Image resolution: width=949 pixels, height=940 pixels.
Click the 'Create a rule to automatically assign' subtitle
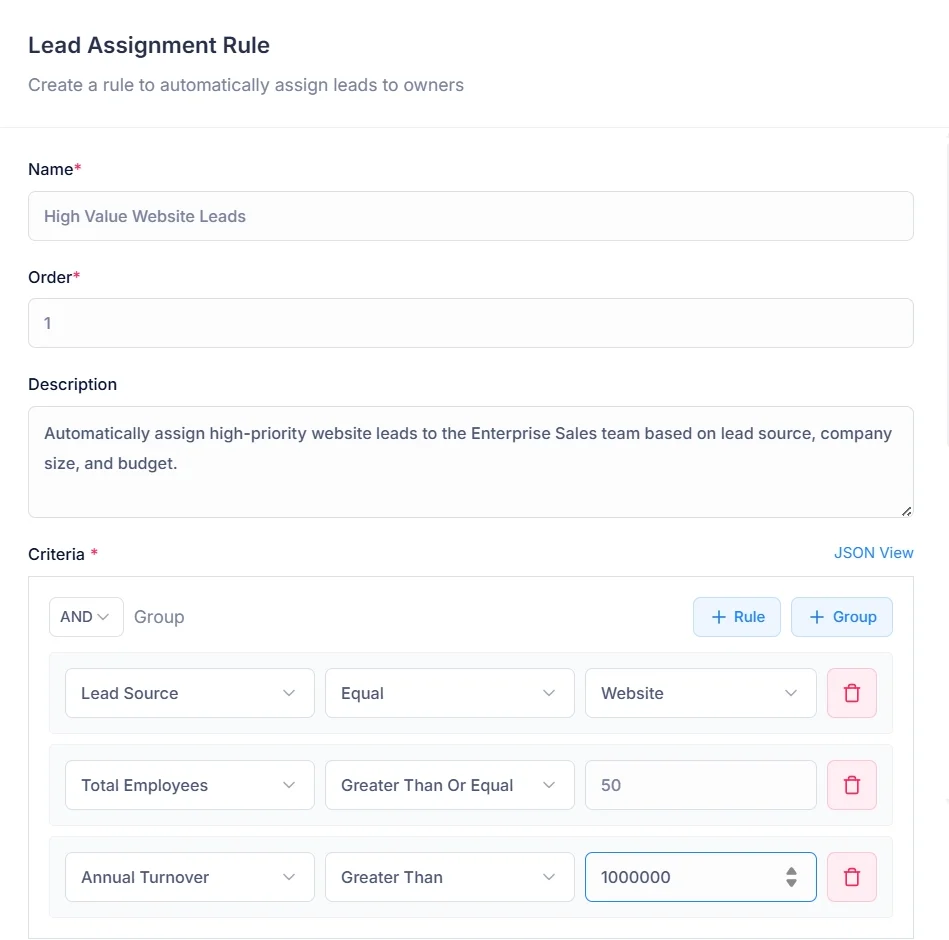click(246, 85)
